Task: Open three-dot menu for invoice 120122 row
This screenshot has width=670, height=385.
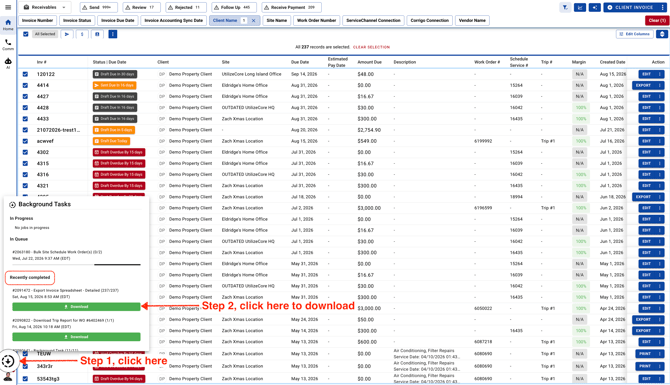Action: tap(660, 74)
